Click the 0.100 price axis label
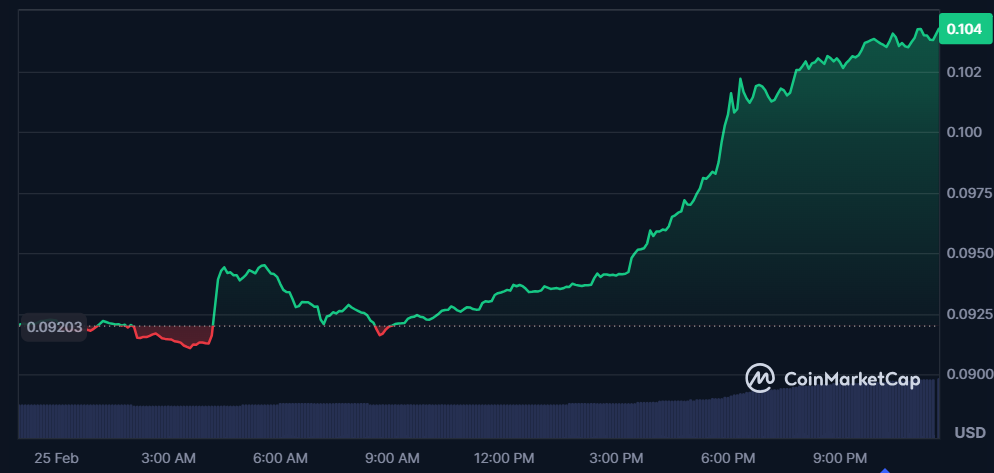This screenshot has width=994, height=473. pyautogui.click(x=964, y=132)
